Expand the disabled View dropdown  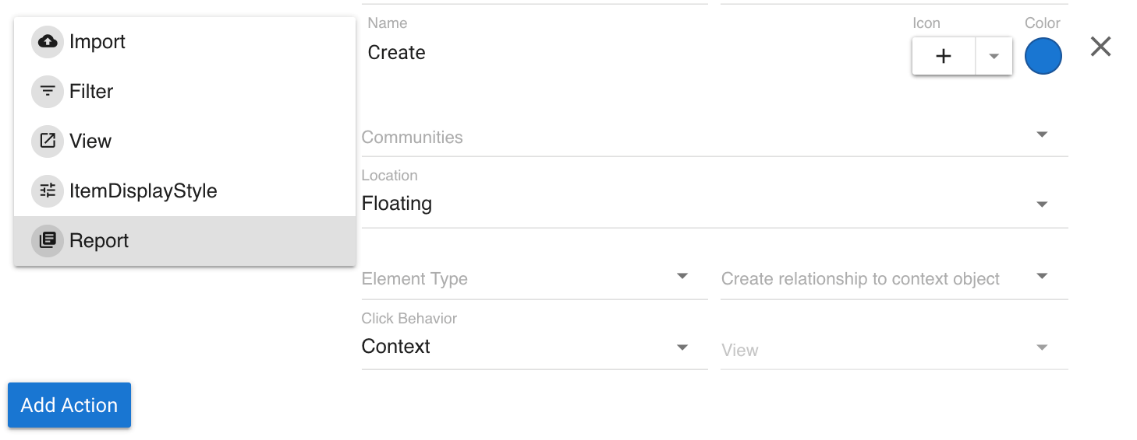(1041, 348)
